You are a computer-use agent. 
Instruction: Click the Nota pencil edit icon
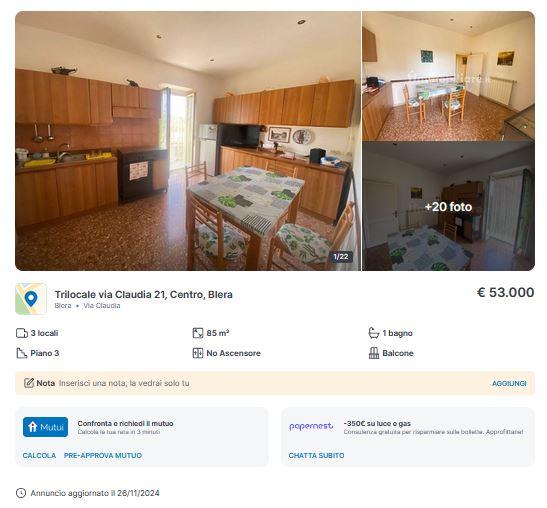click(x=29, y=383)
